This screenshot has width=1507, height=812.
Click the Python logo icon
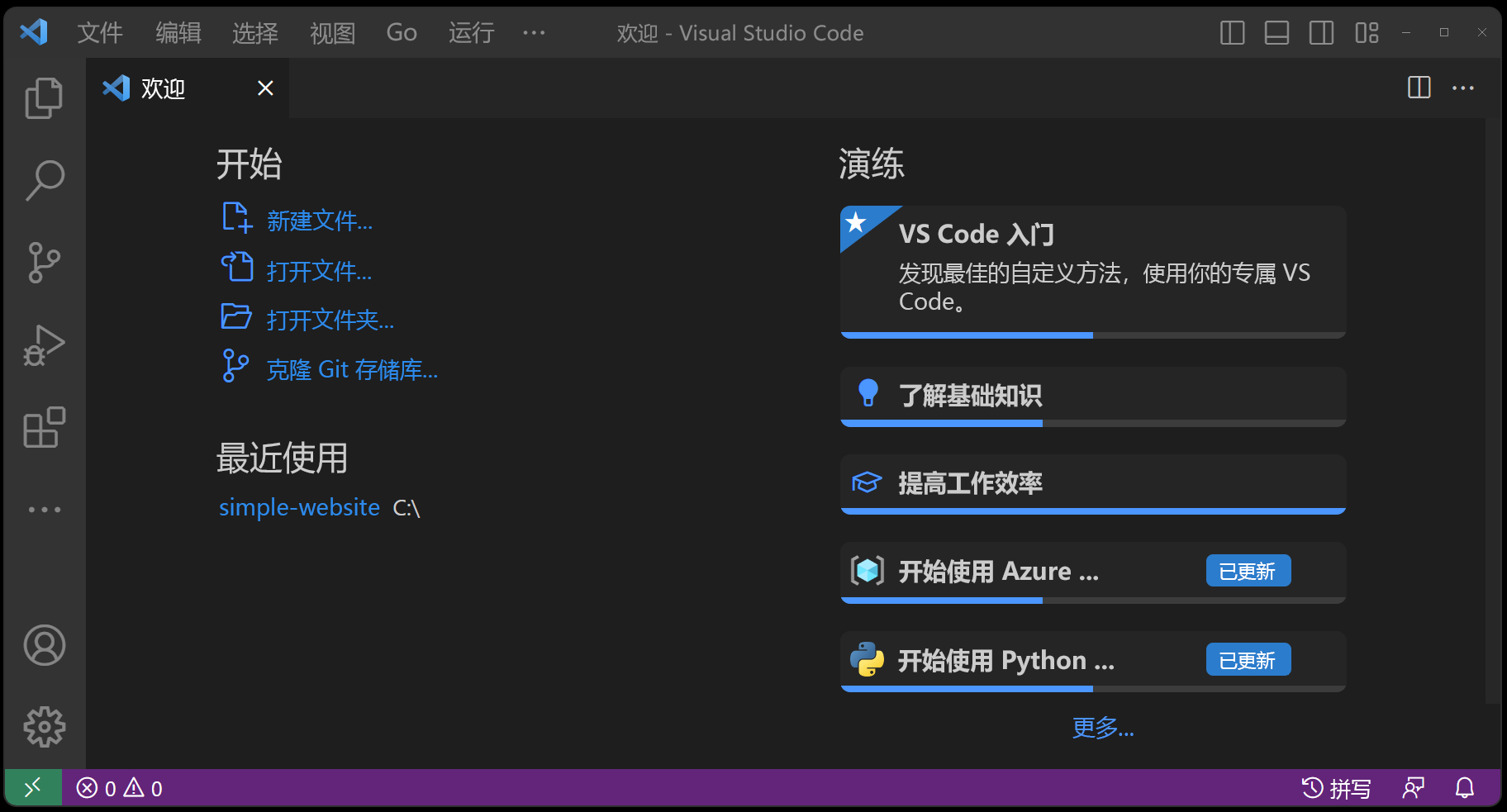[x=868, y=659]
